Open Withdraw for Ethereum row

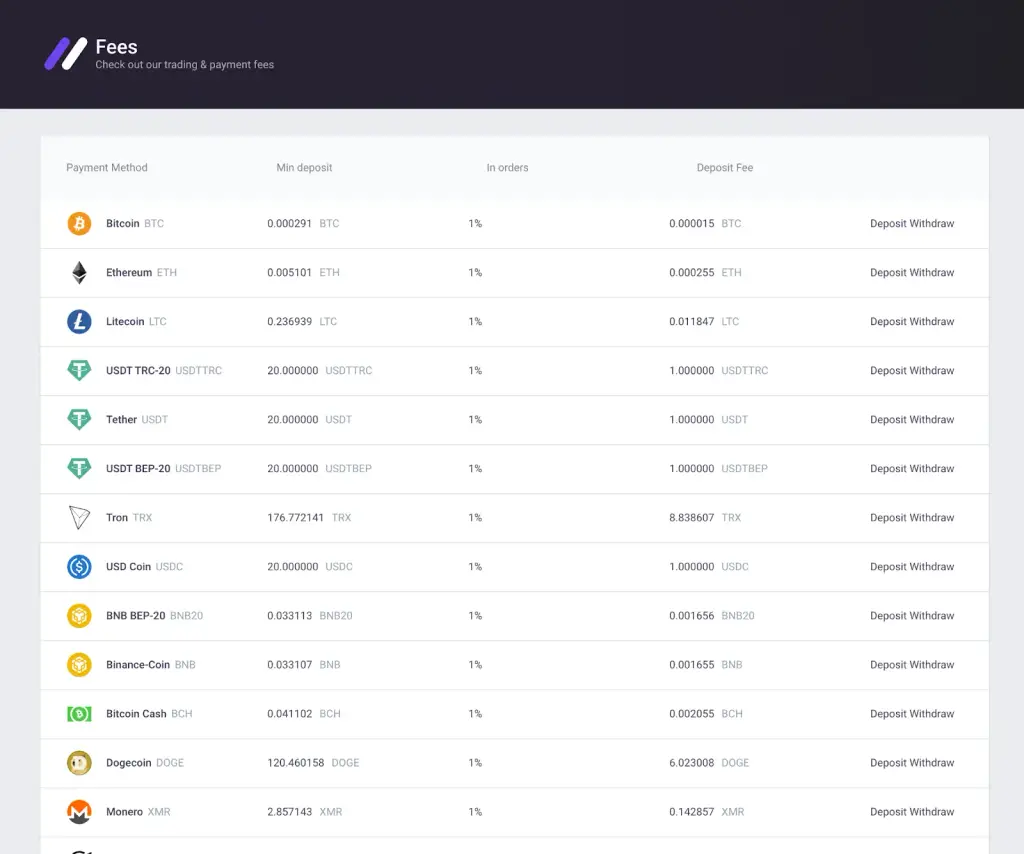pyautogui.click(x=931, y=272)
